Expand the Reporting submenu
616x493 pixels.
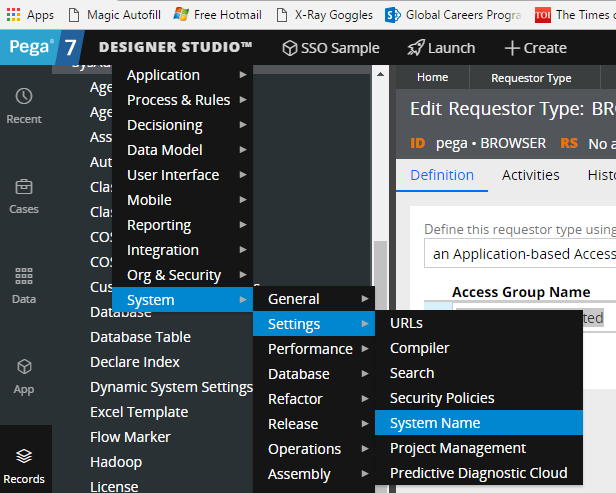(x=183, y=225)
